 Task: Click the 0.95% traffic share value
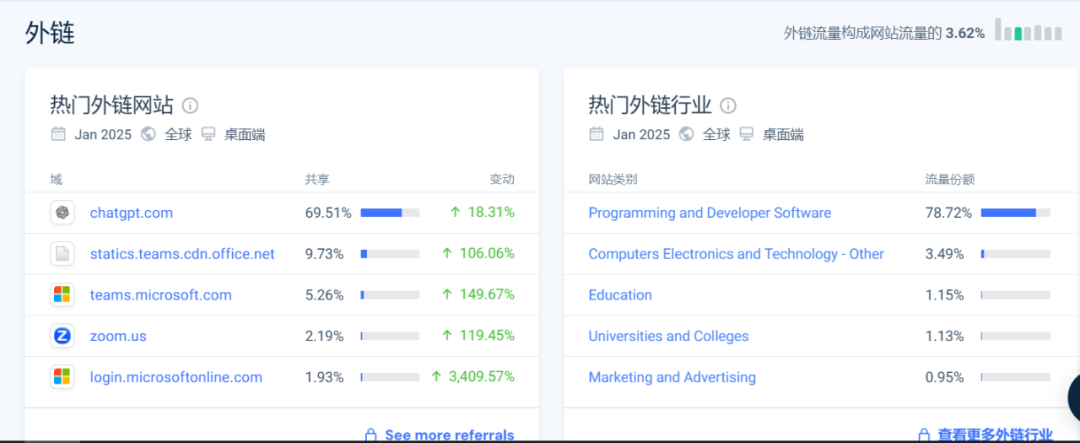[x=944, y=378]
